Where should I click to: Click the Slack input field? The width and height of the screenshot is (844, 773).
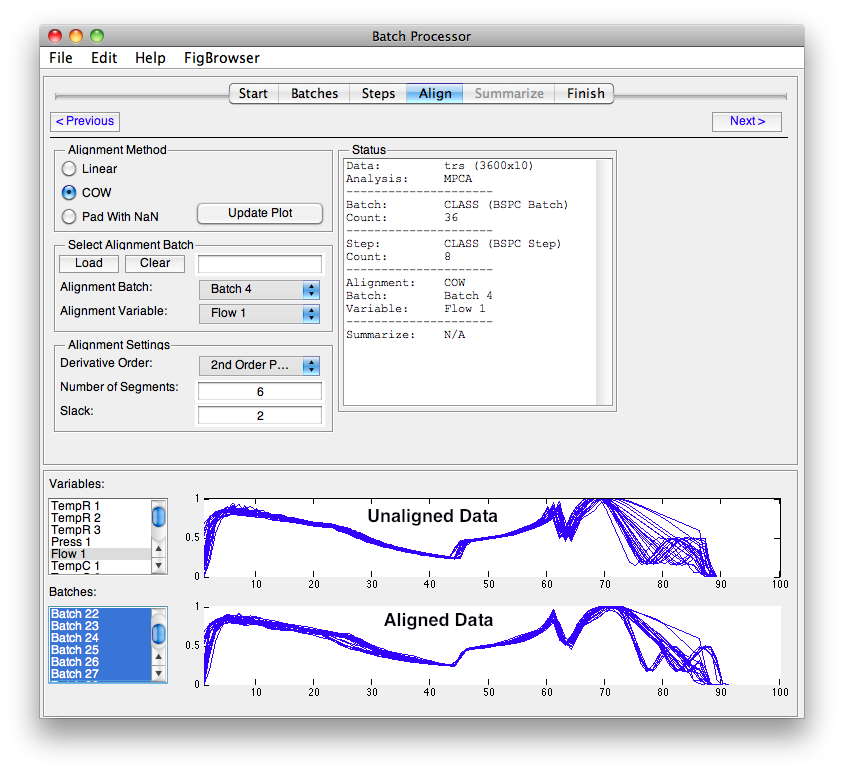259,415
